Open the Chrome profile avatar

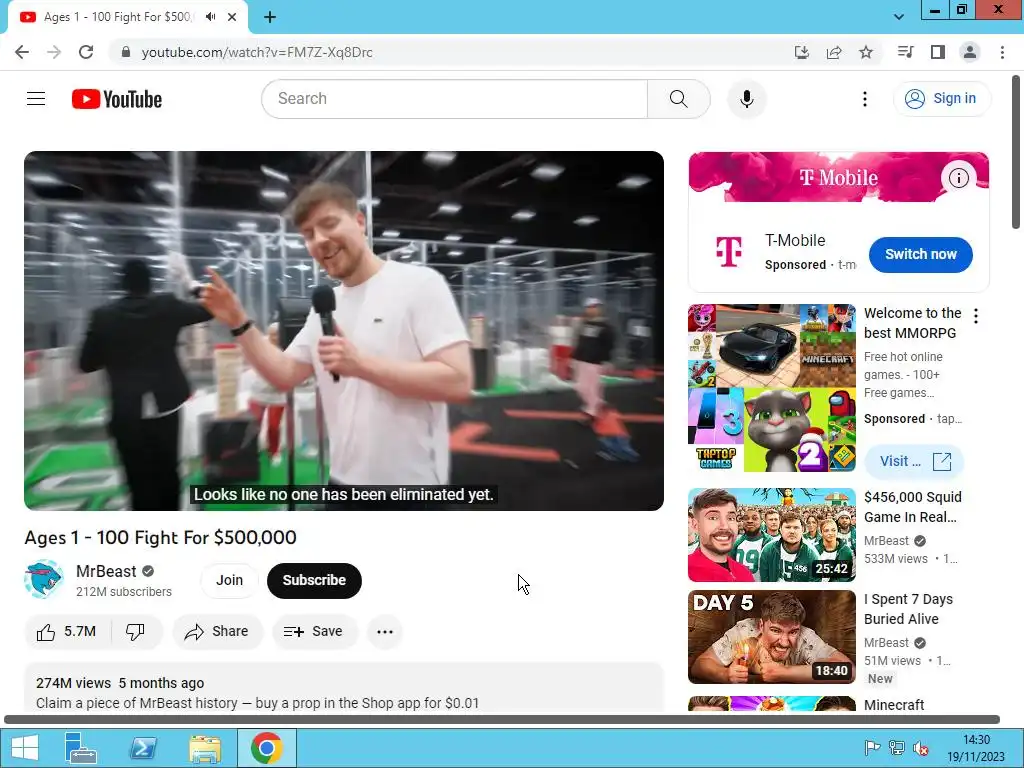pyautogui.click(x=969, y=52)
